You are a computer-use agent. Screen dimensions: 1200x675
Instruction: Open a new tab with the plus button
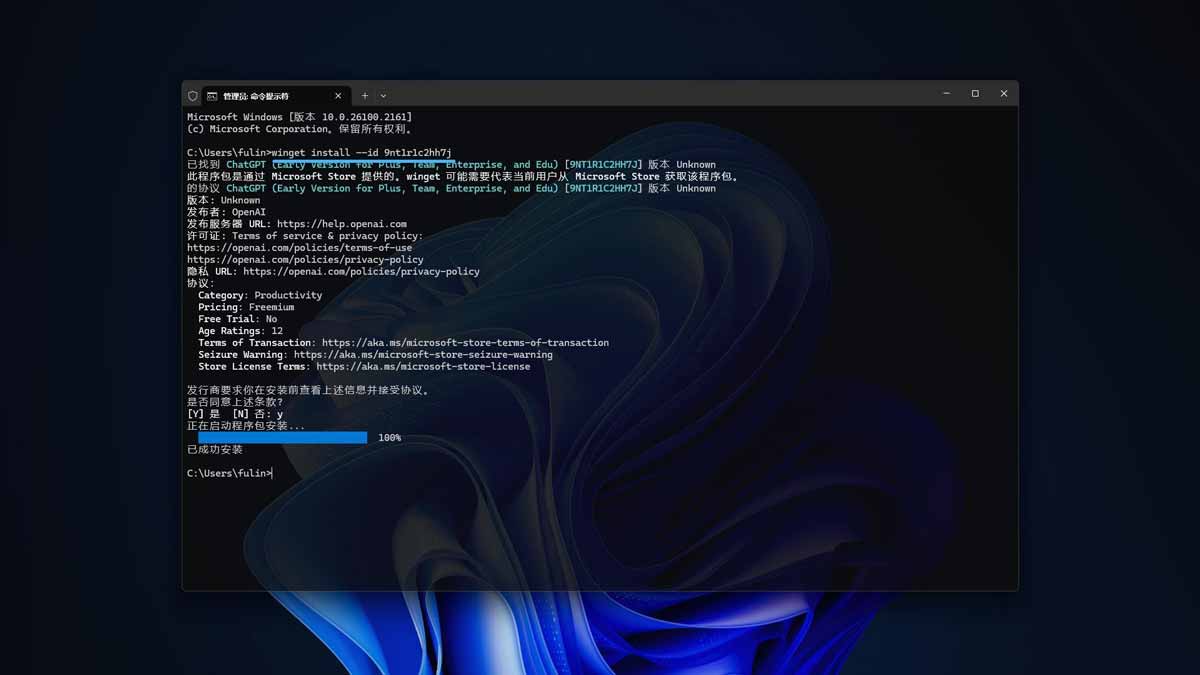coord(365,96)
